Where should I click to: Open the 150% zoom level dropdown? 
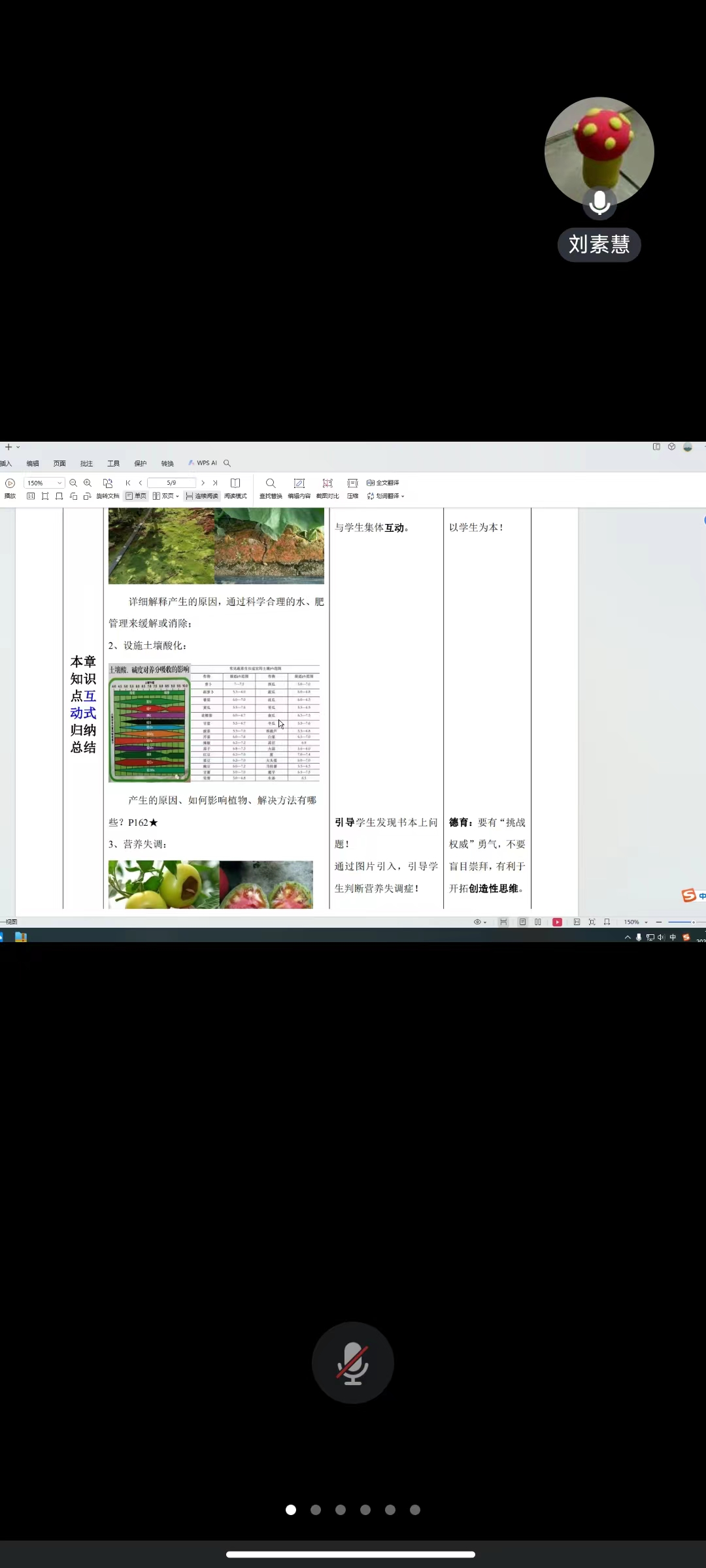[x=59, y=483]
